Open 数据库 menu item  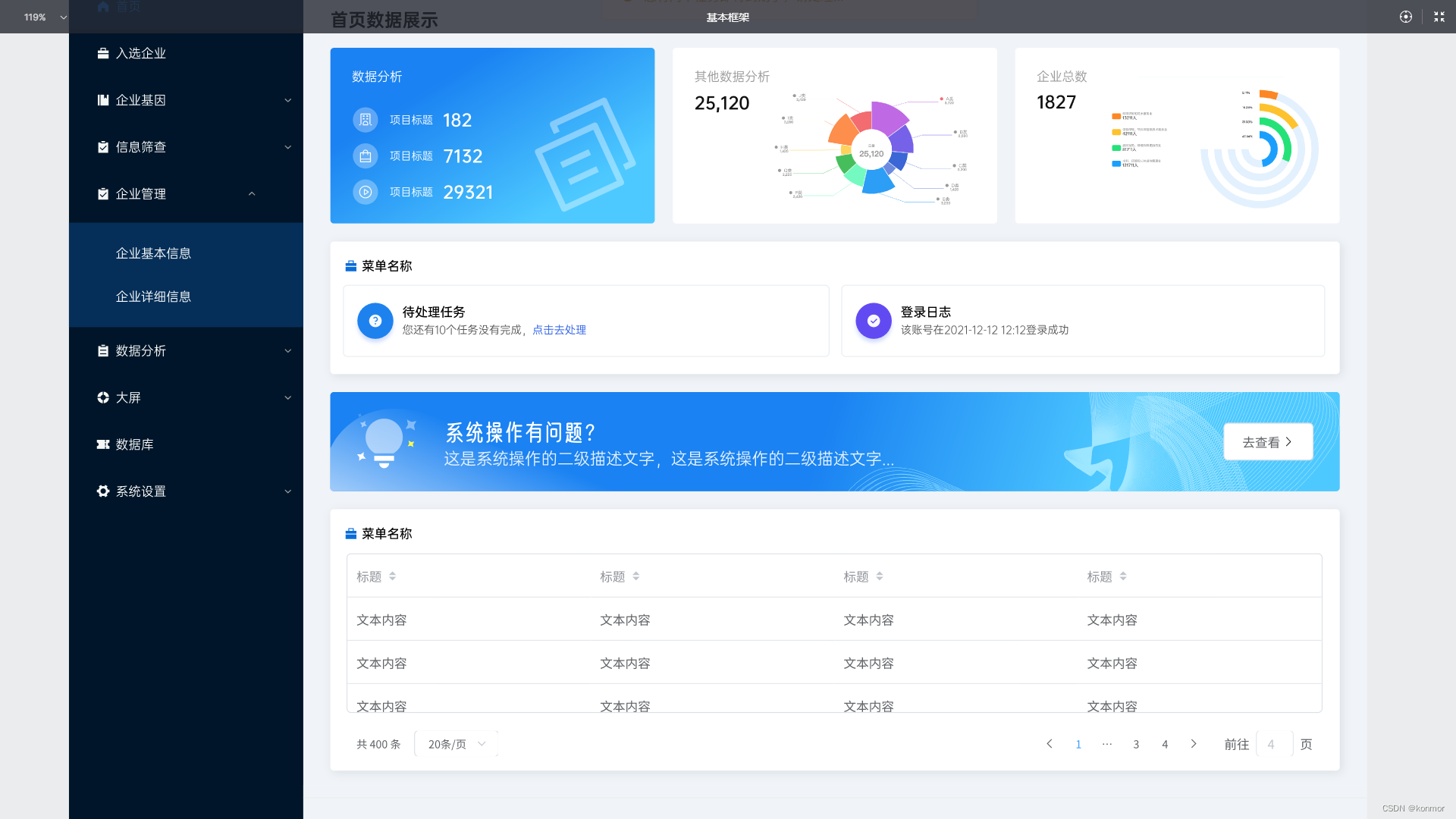point(186,444)
